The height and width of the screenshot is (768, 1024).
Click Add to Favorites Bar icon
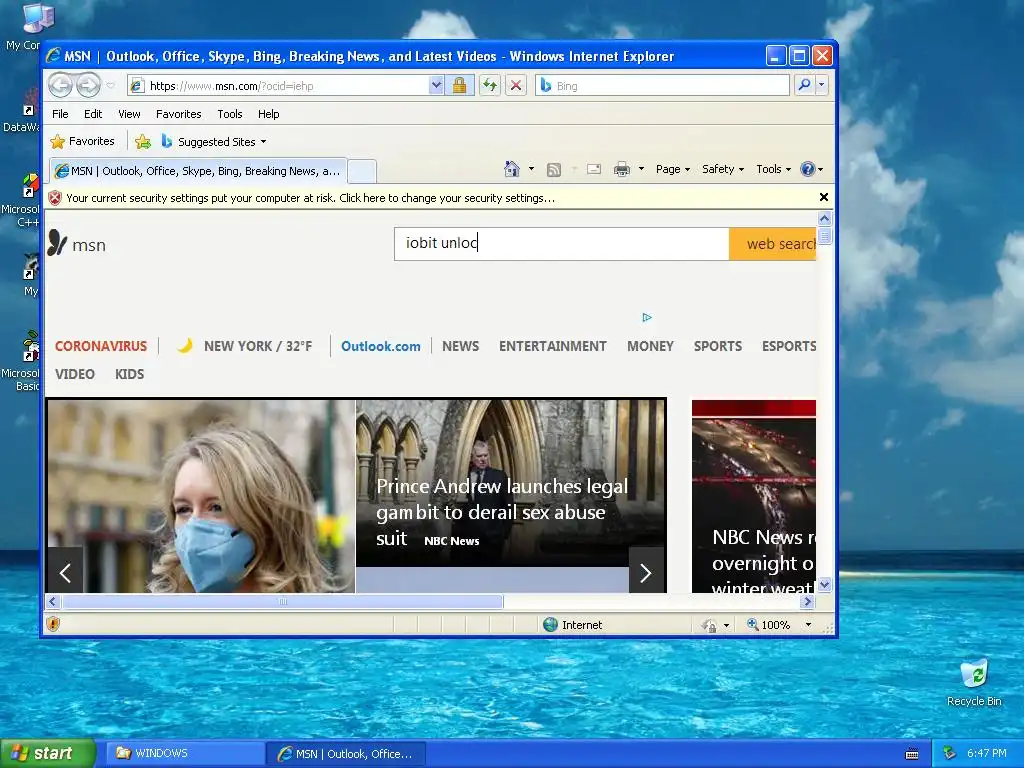[x=142, y=142]
